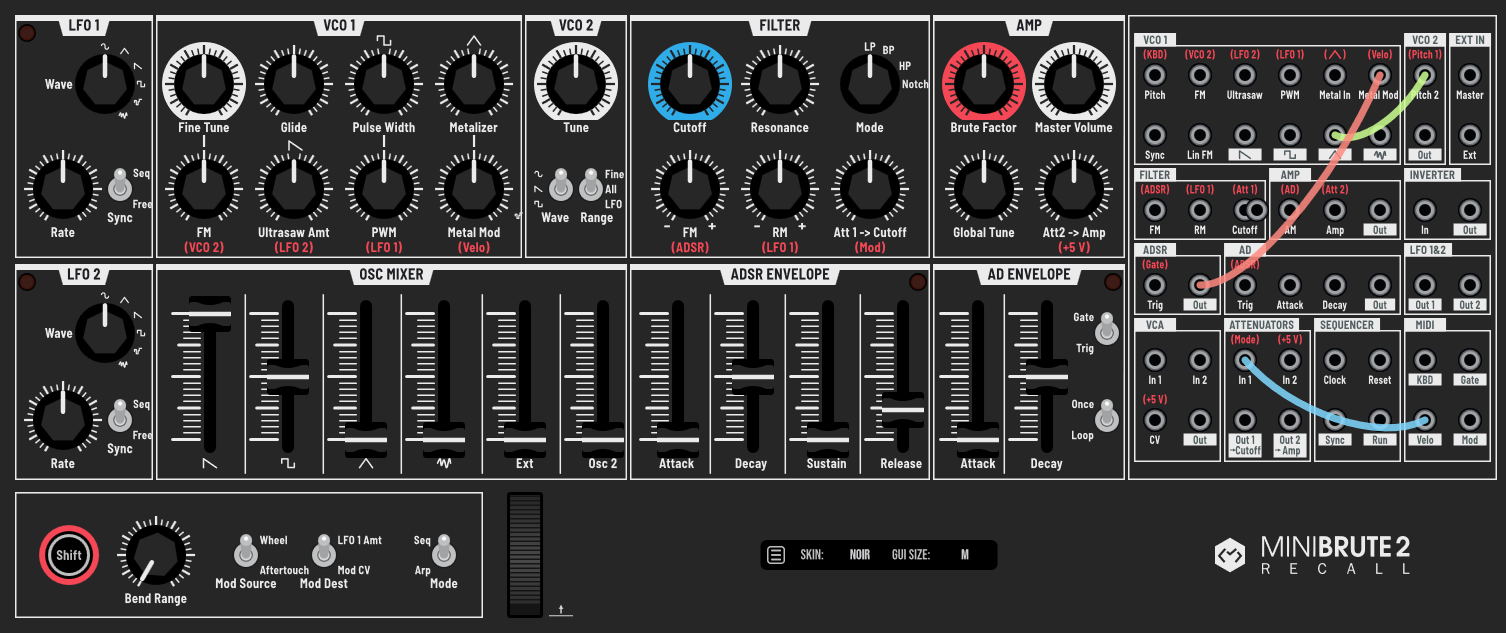Click the AD Attack jack
The image size is (1506, 633).
click(x=1289, y=285)
